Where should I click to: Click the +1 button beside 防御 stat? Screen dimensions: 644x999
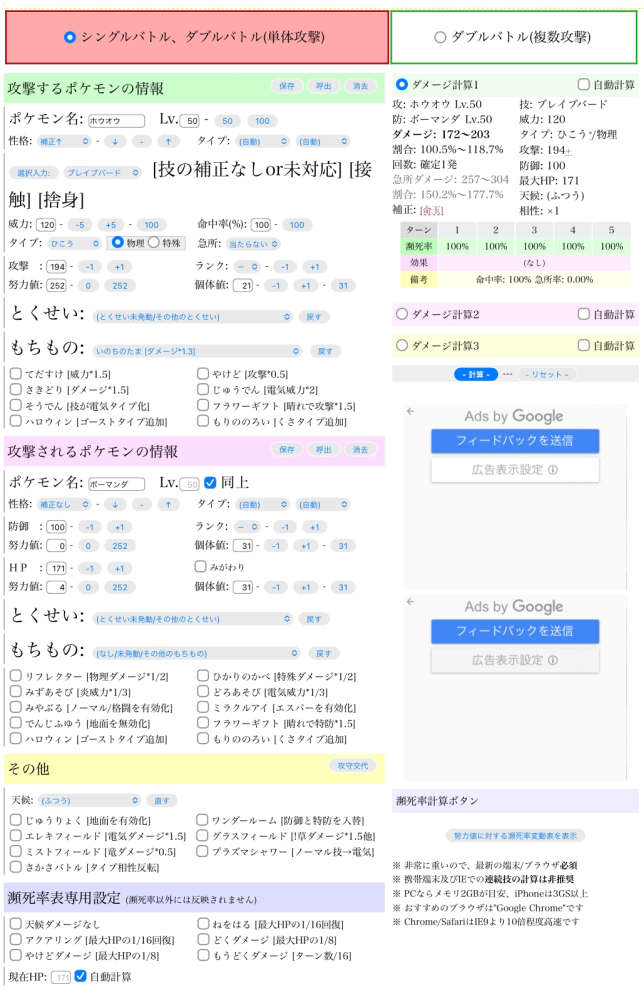(x=119, y=527)
